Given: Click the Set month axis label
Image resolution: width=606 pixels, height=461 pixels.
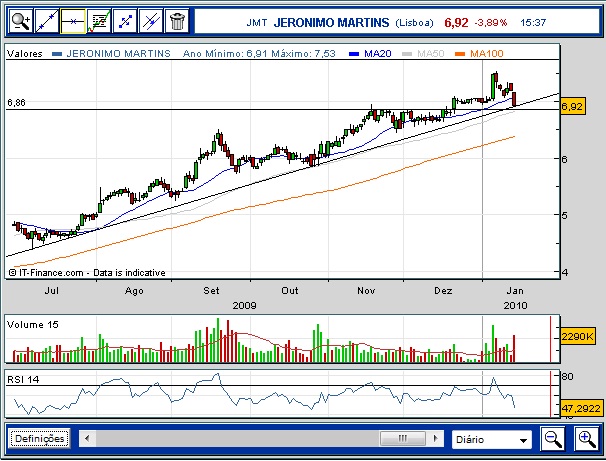Looking at the screenshot, I should tap(211, 291).
